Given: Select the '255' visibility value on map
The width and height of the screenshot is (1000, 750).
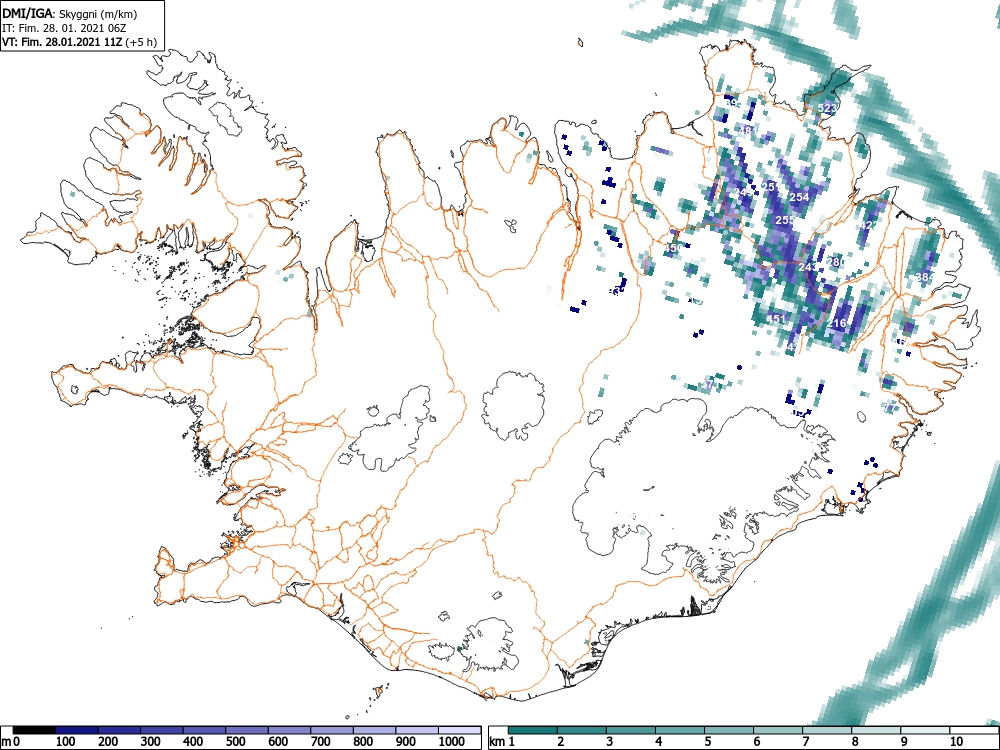Looking at the screenshot, I should click(785, 220).
